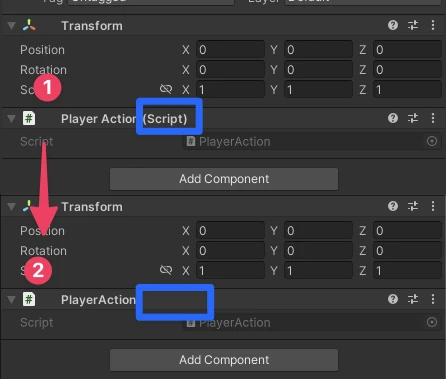The width and height of the screenshot is (446, 379).
Task: Select the Position X field in upper Transform
Action: (230, 50)
